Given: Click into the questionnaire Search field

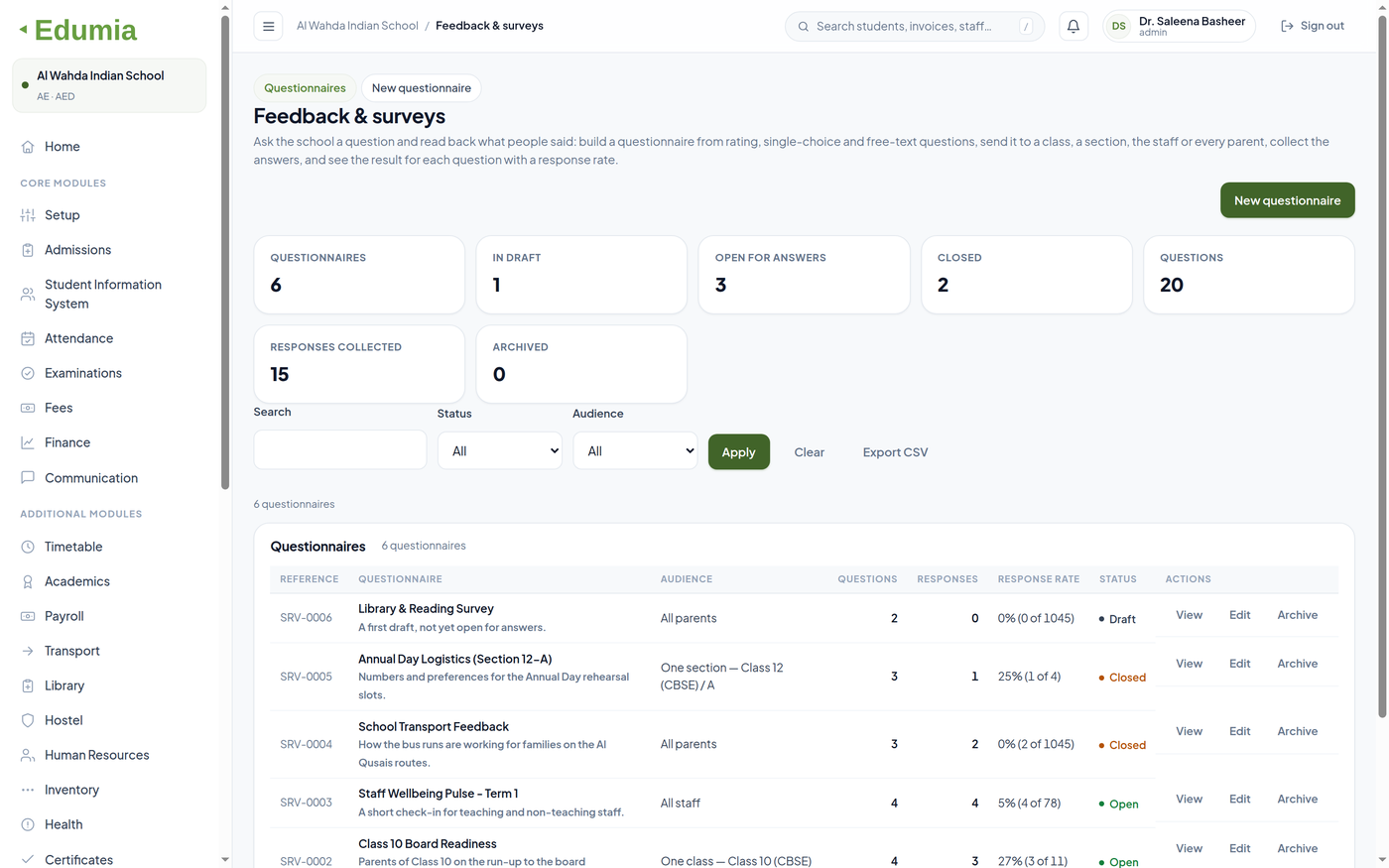Looking at the screenshot, I should coord(340,449).
